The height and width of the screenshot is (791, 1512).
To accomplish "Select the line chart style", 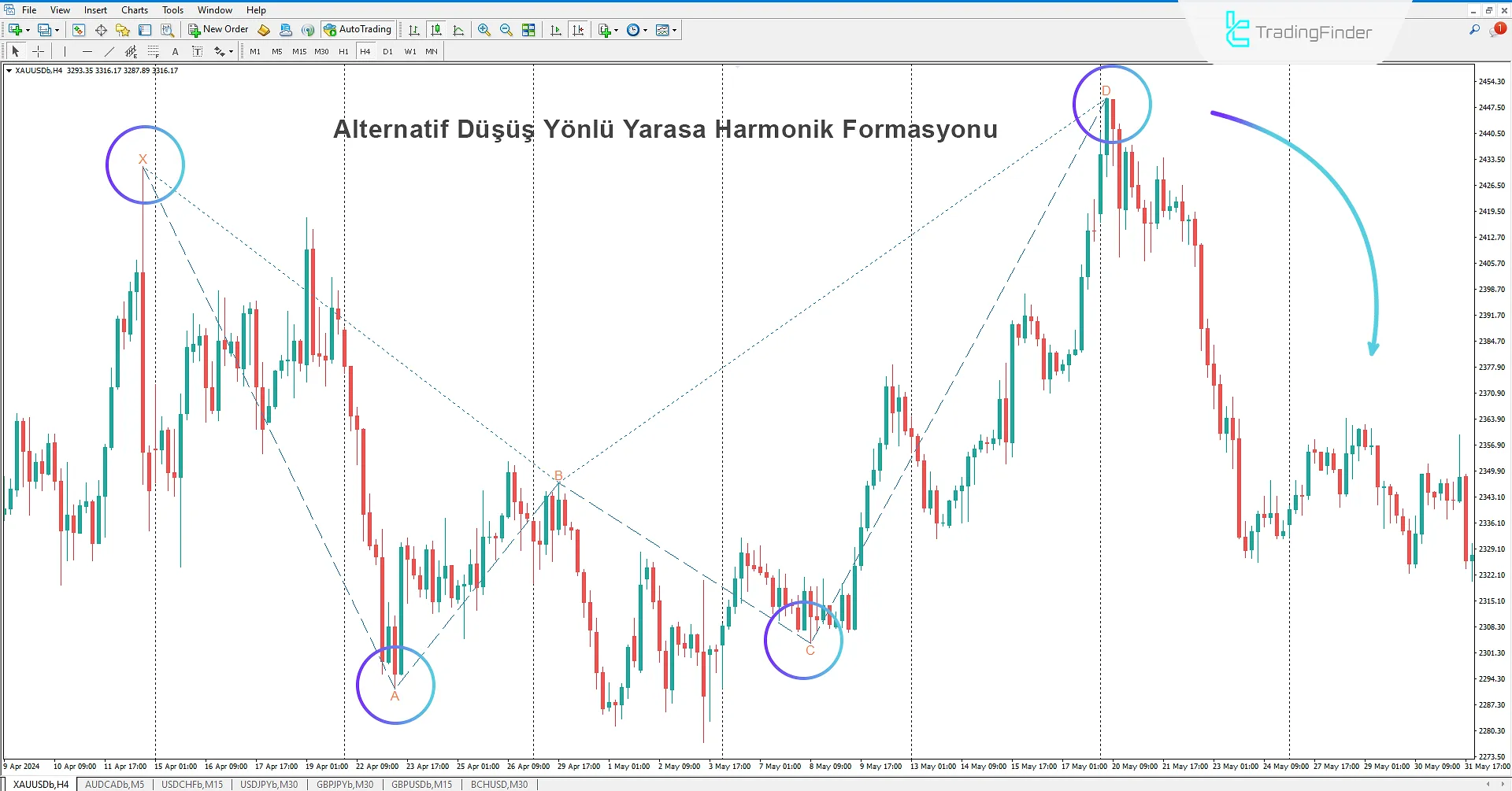I will tap(459, 30).
